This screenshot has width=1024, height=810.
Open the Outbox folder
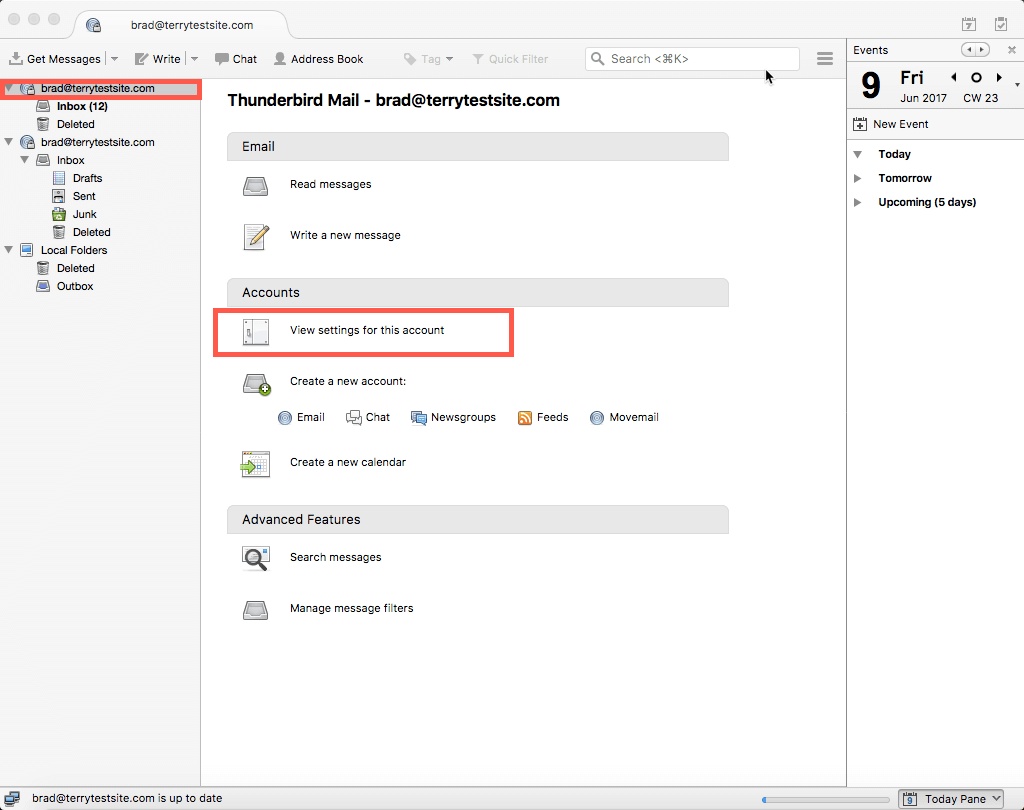(74, 286)
